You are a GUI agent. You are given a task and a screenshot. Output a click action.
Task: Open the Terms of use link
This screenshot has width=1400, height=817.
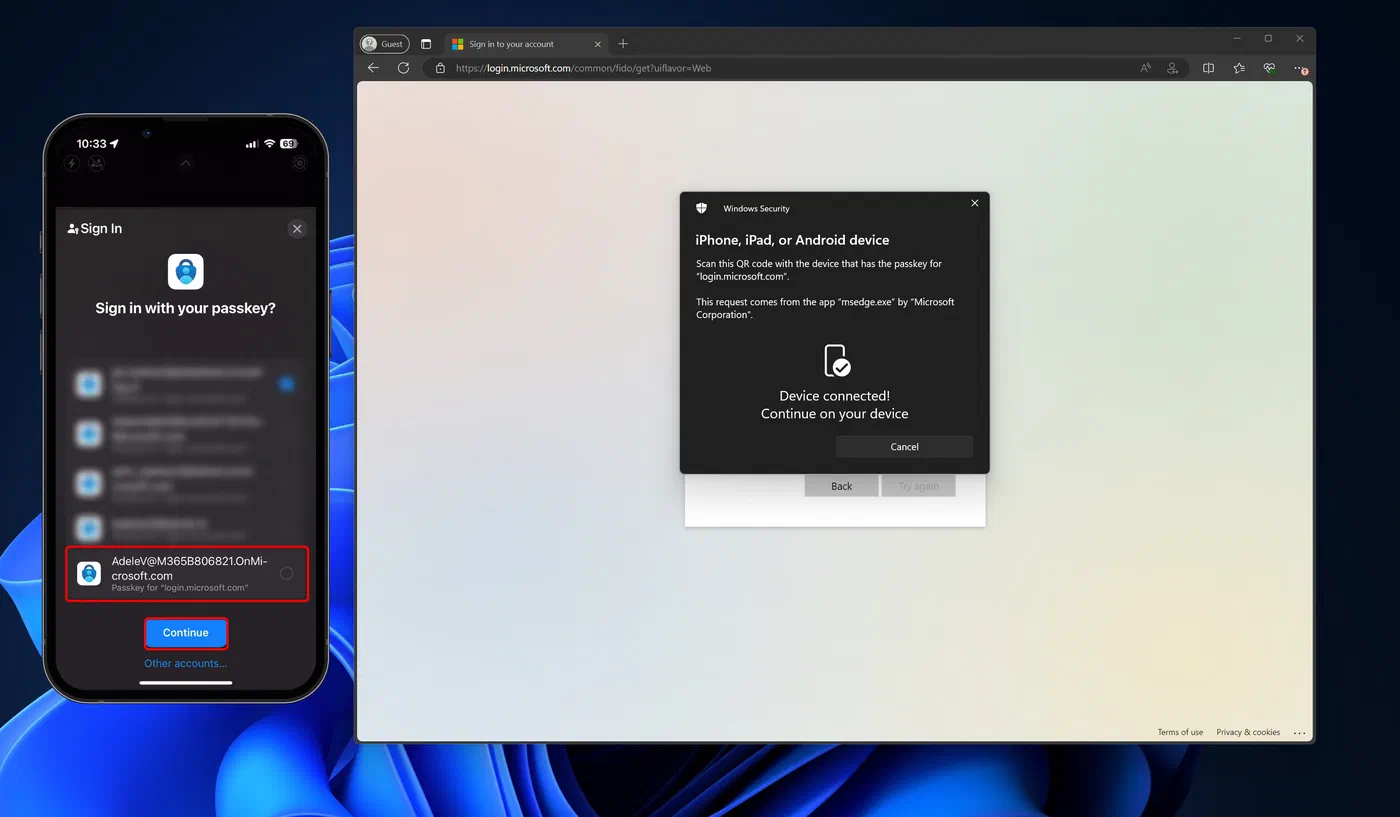[1180, 732]
